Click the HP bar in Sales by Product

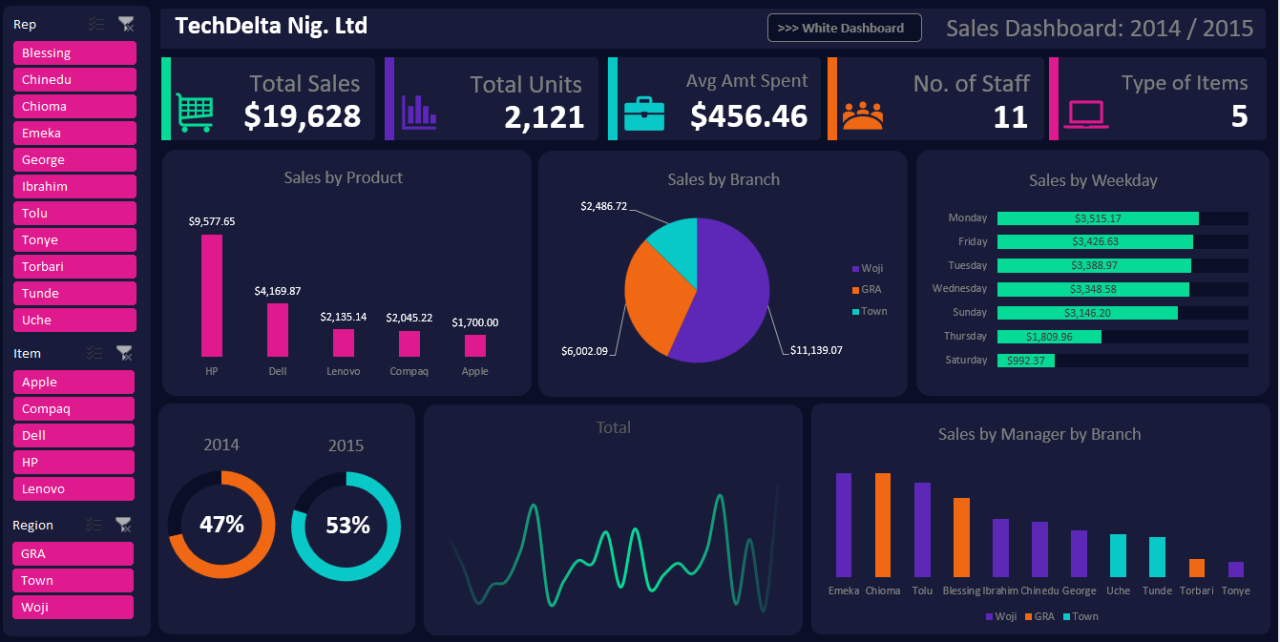coord(211,296)
